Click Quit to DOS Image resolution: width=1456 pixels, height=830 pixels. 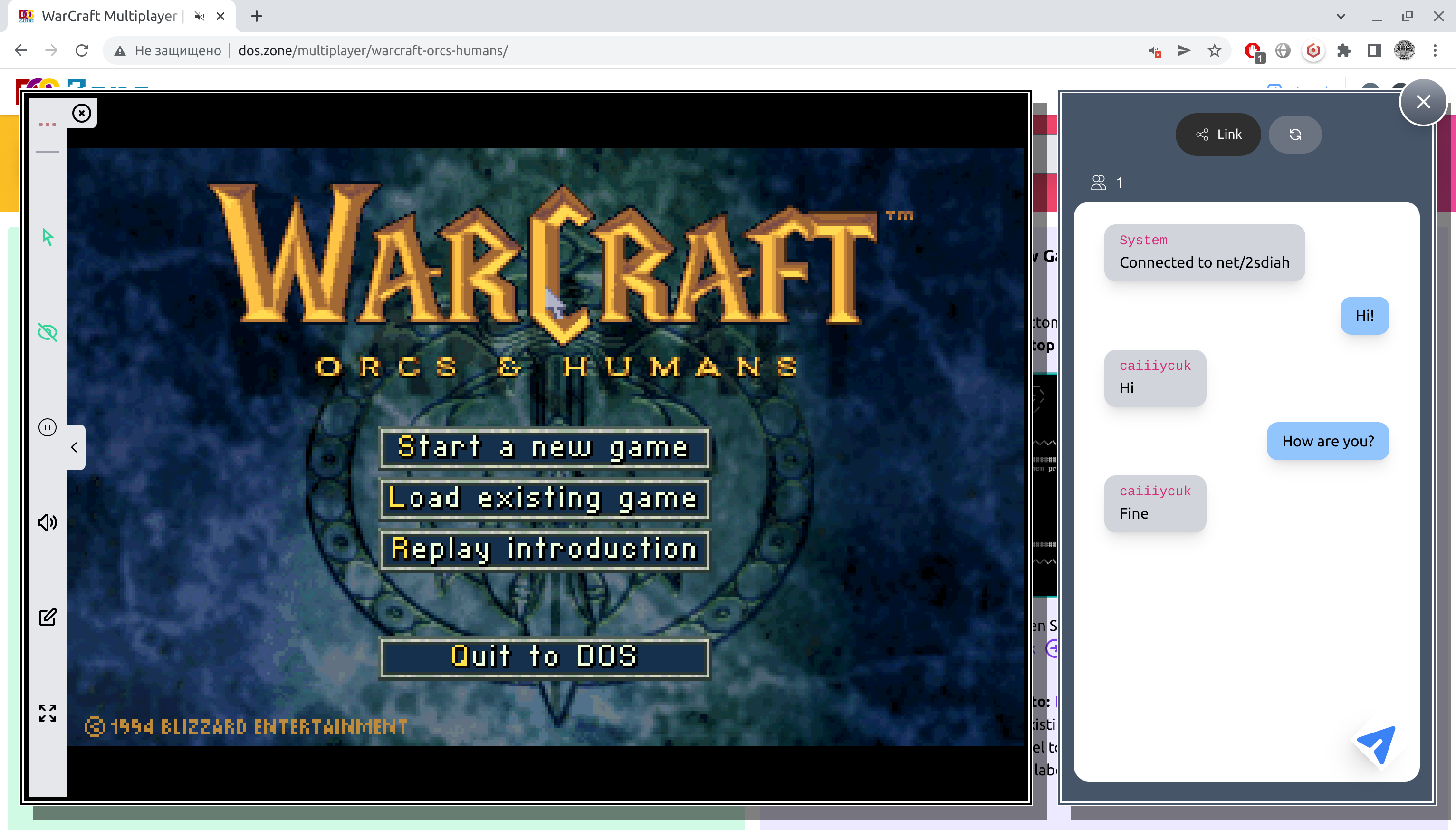544,657
